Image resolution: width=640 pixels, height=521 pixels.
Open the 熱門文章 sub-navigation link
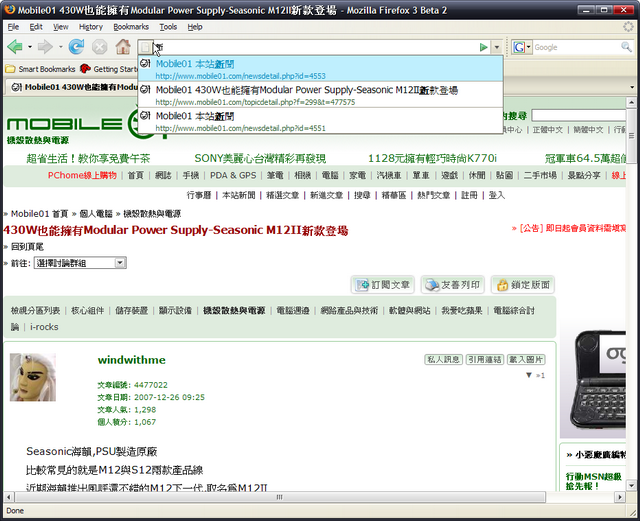pyautogui.click(x=433, y=195)
